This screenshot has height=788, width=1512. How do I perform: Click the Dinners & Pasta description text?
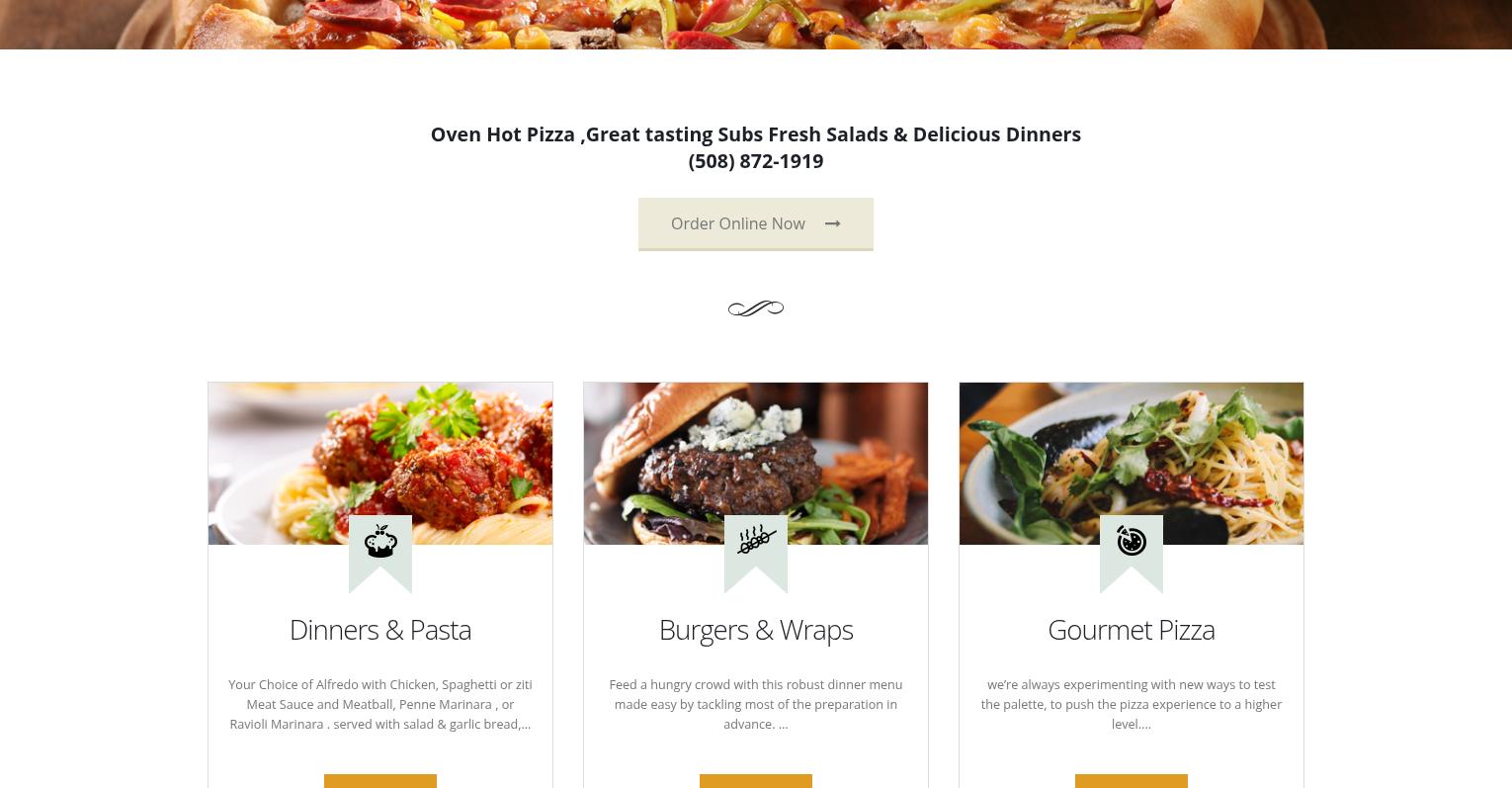point(380,704)
